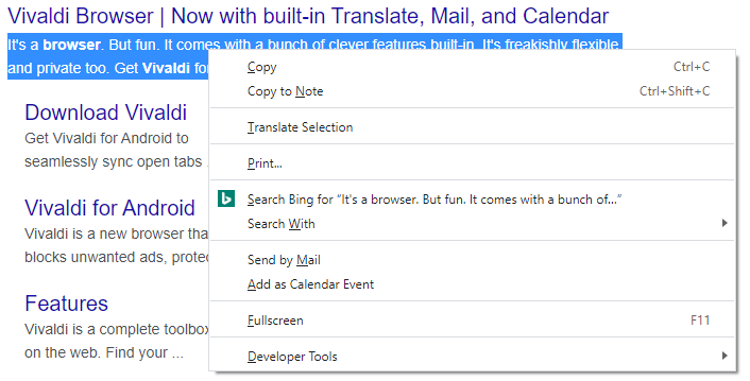Click the "Get Vivaldi for Android to" description

[x=107, y=138]
